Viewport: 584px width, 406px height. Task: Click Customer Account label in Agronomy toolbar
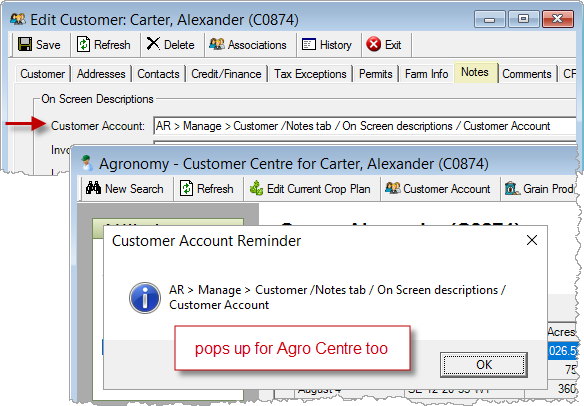tap(447, 189)
